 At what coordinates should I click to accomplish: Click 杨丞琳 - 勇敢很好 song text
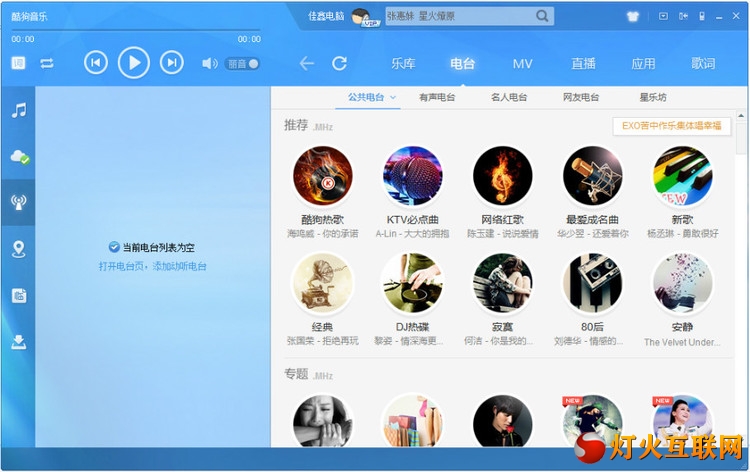682,234
